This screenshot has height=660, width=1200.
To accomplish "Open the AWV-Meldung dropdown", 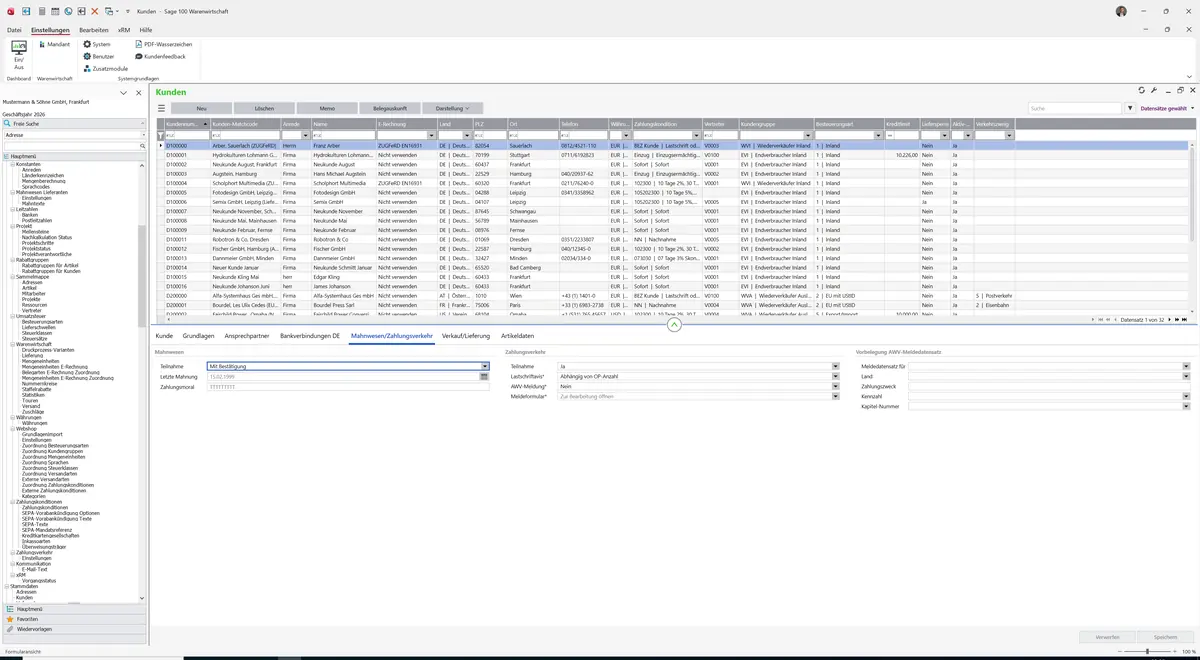I will (x=835, y=386).
